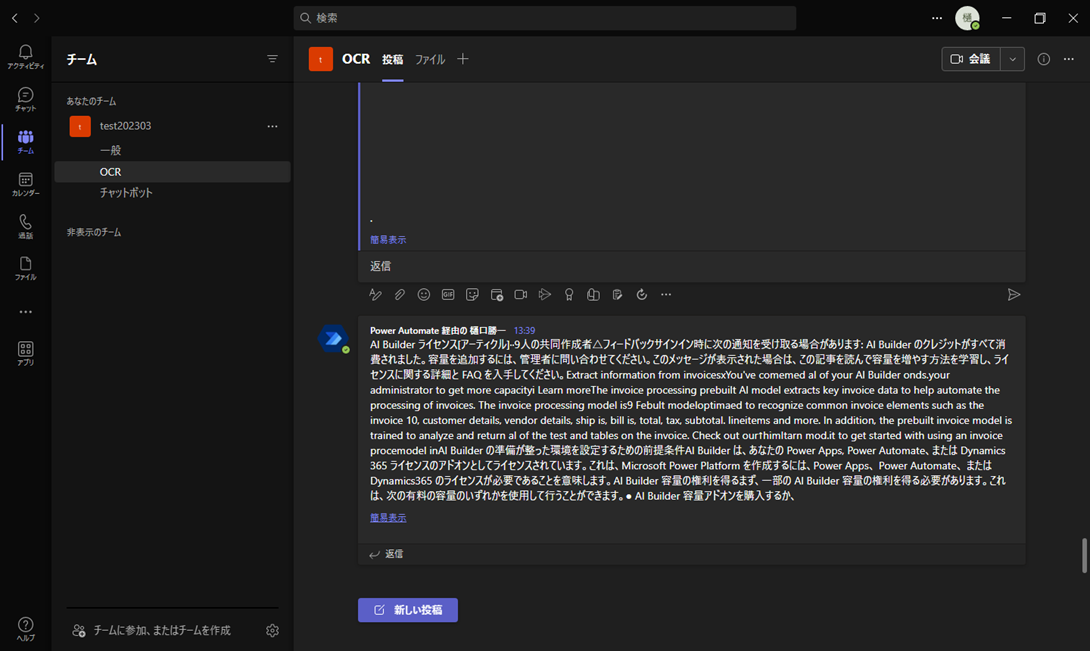
Task: Click the video camera icon in reply toolbar
Action: tap(521, 295)
